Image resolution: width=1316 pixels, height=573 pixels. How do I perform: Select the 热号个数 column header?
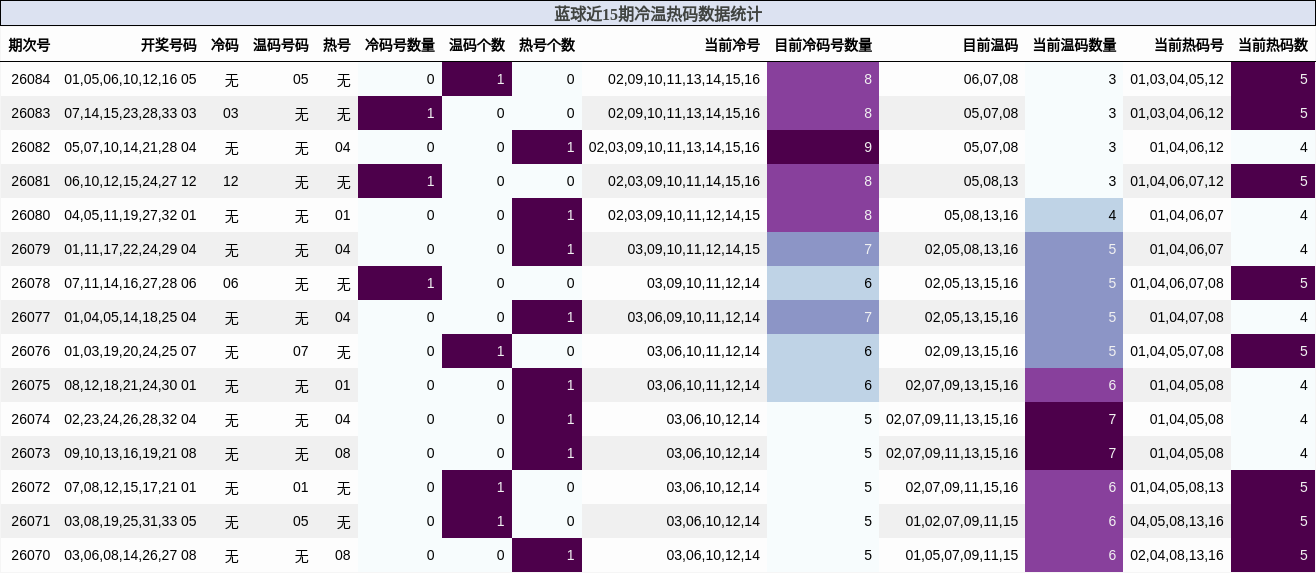tap(547, 45)
